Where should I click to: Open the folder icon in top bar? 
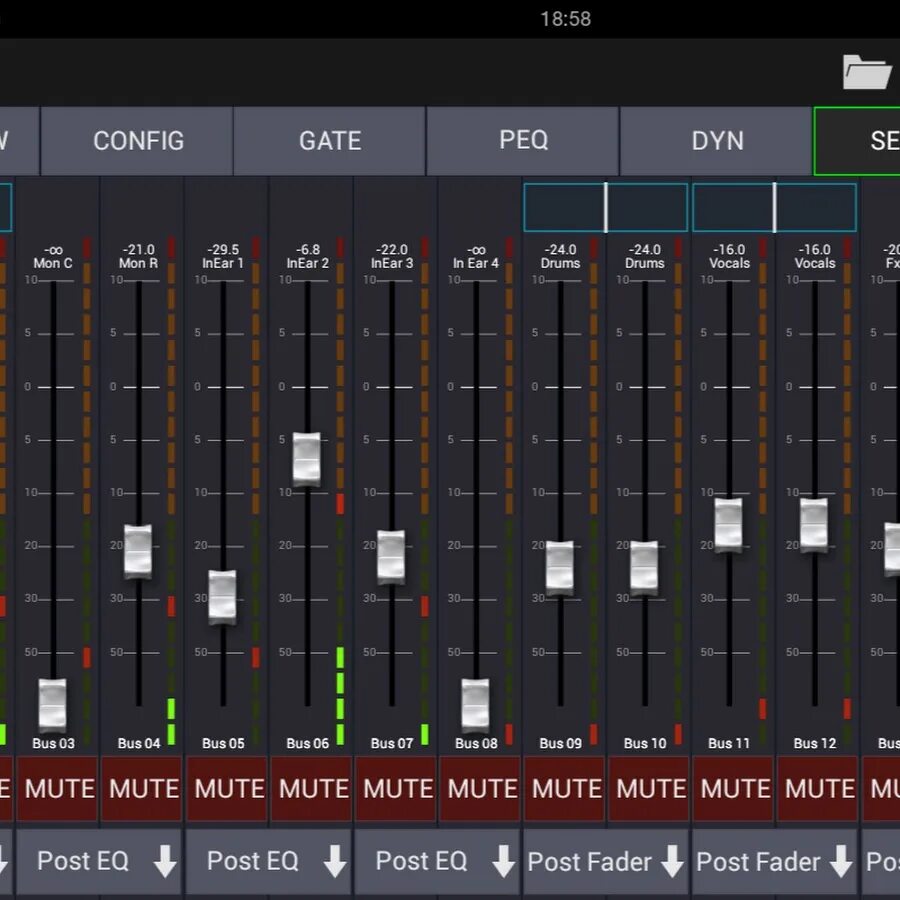[867, 72]
